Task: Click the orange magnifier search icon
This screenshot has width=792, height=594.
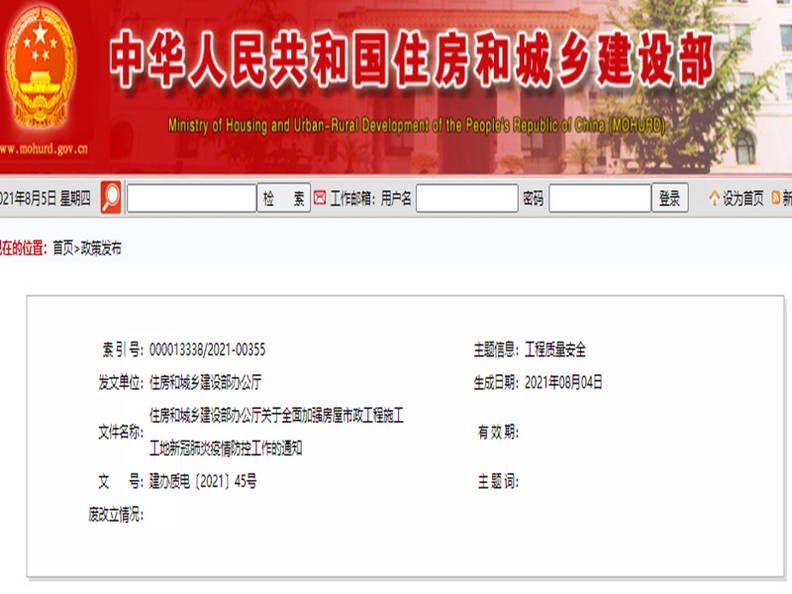Action: [x=111, y=197]
